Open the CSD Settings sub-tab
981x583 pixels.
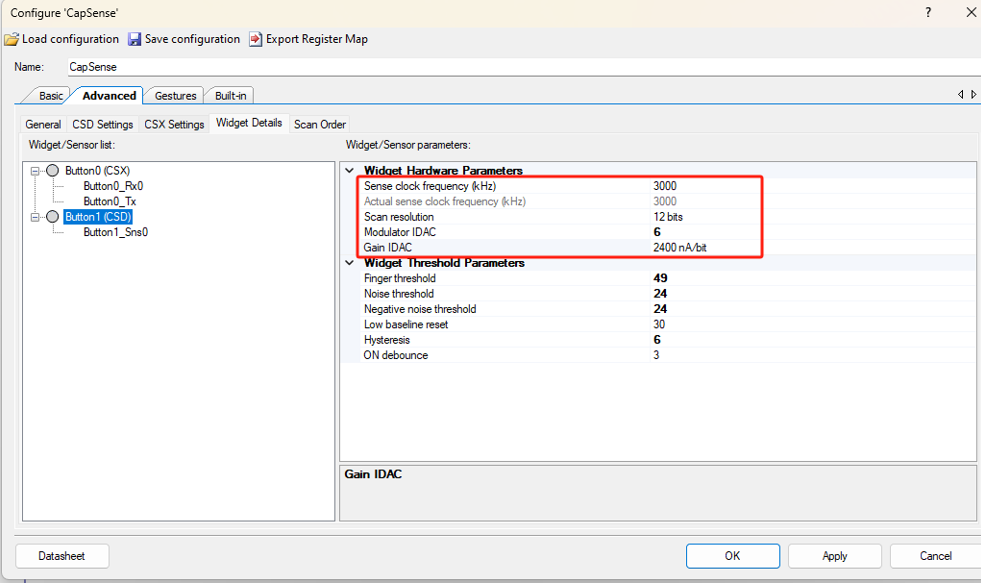point(103,124)
